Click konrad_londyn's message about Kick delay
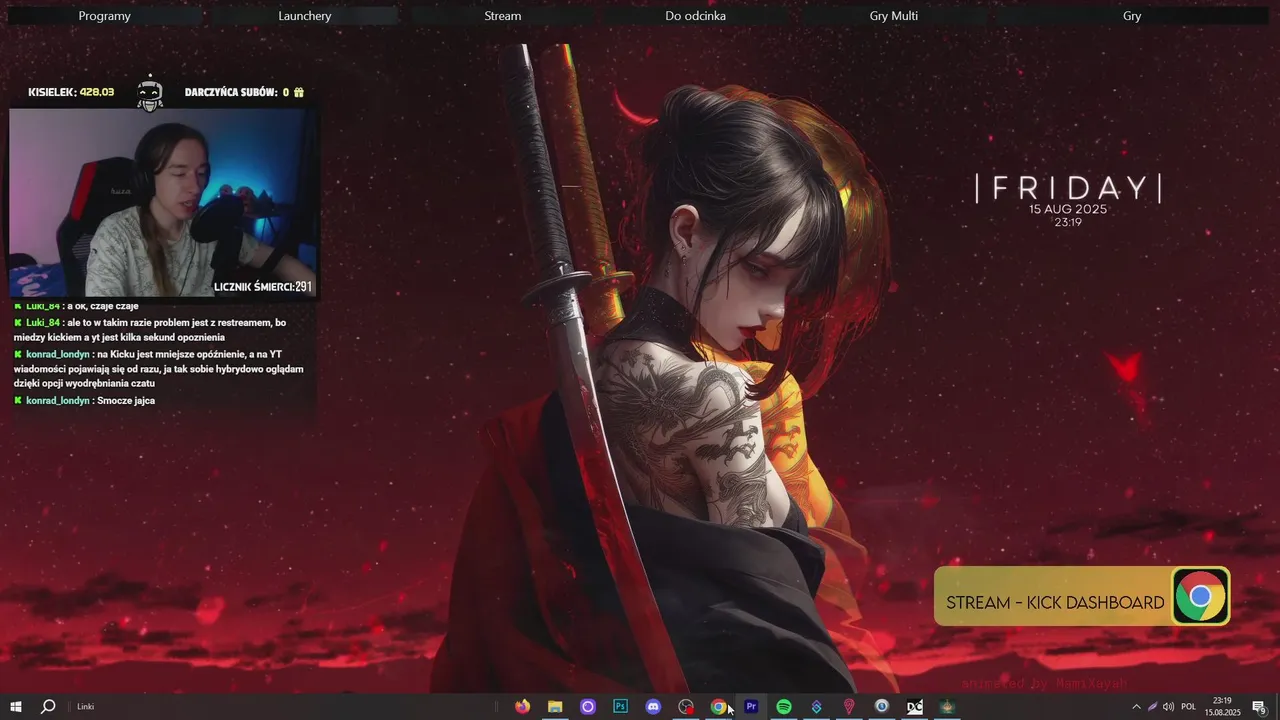The image size is (1280, 720). pos(158,369)
